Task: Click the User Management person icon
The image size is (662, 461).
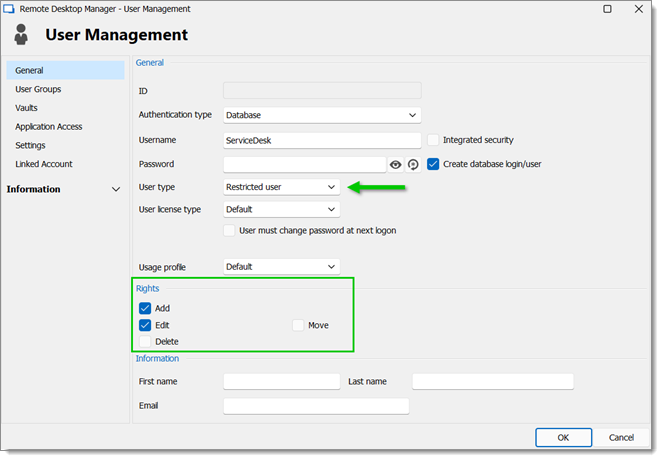Action: tap(21, 35)
